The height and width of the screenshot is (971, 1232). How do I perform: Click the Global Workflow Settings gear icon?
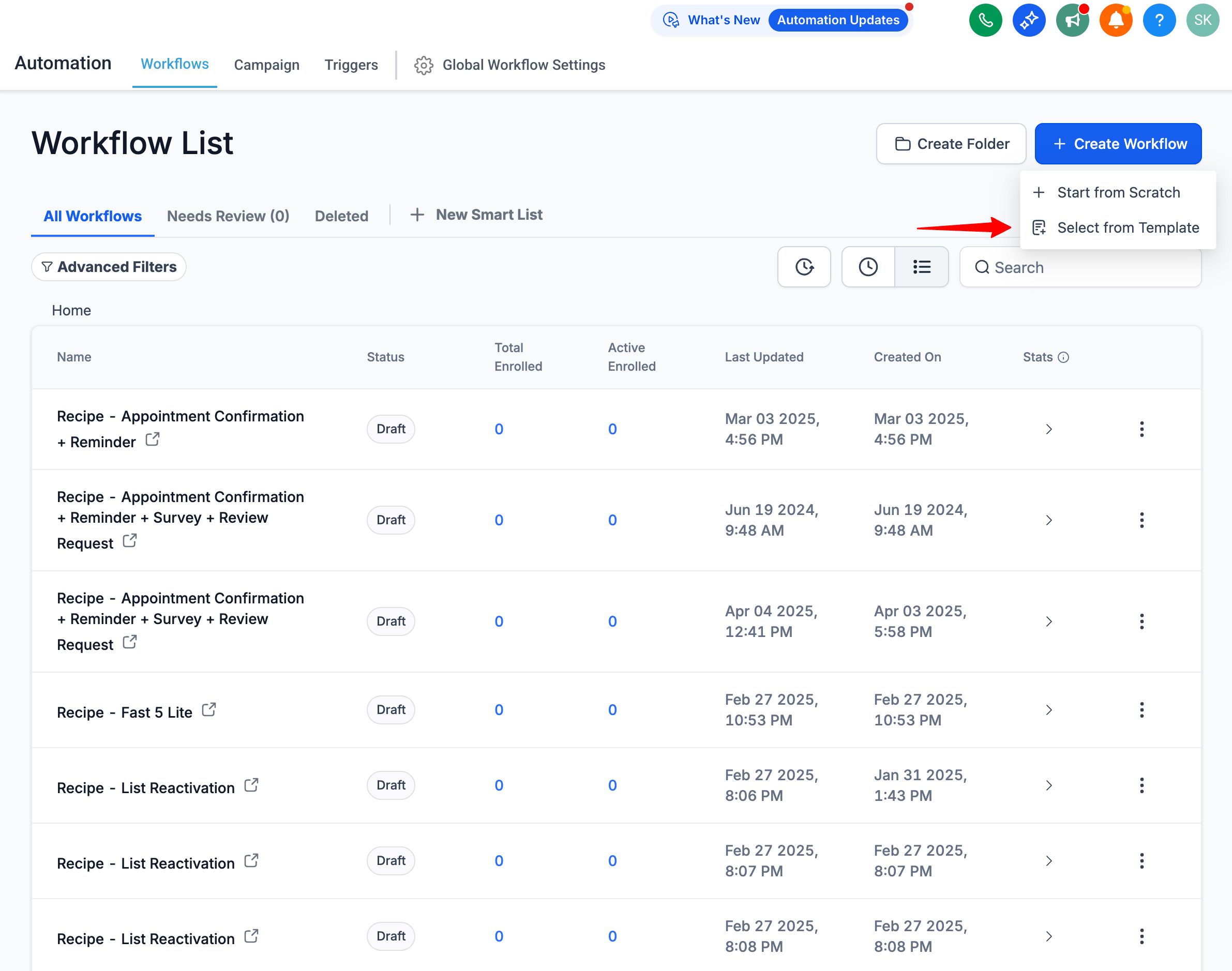tap(424, 65)
